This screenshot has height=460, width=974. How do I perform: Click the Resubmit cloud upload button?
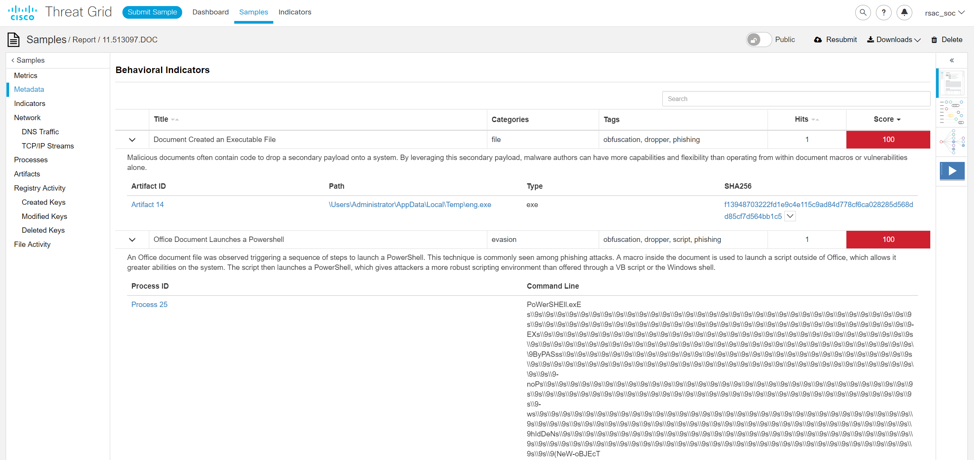(x=835, y=40)
